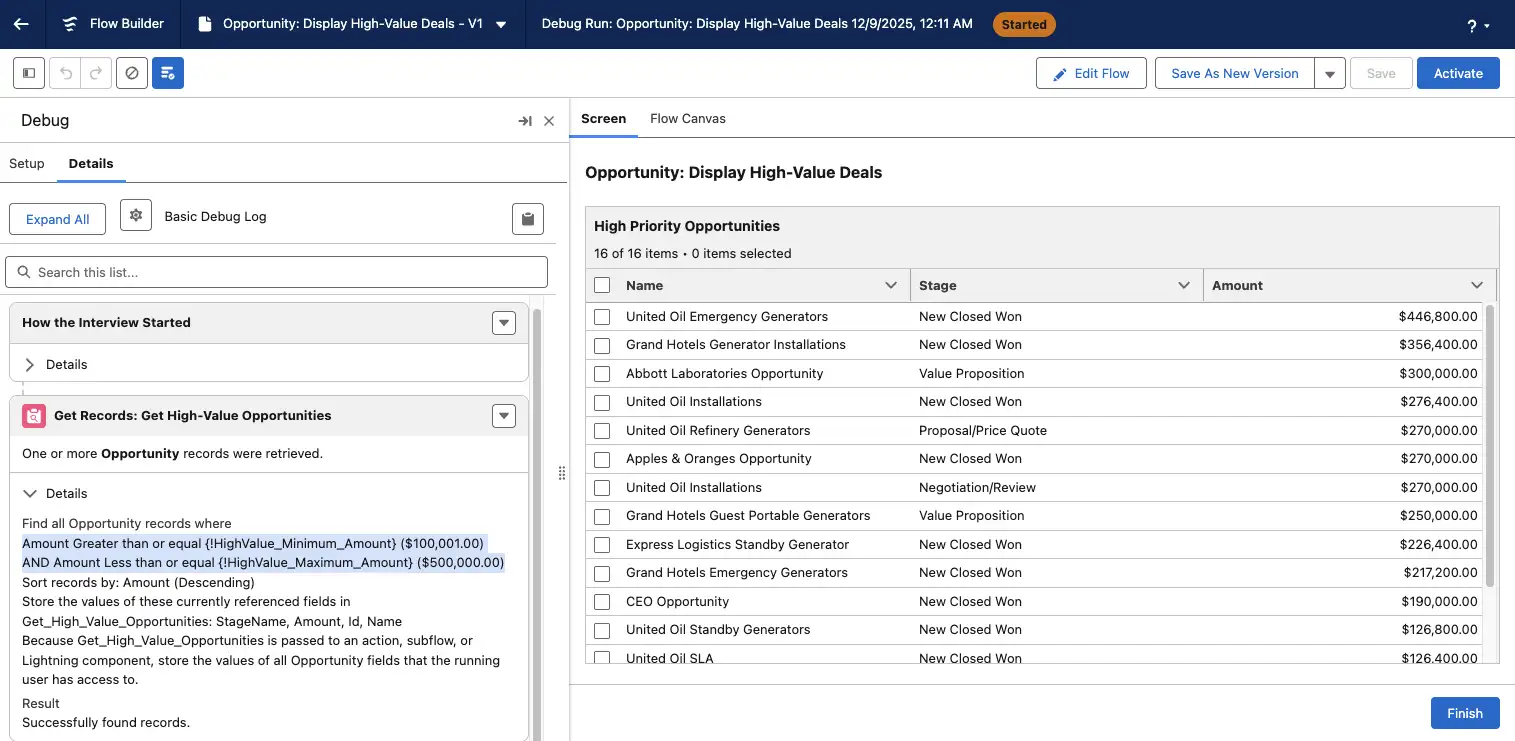
Task: Copy debug log with clipboard icon
Action: click(x=528, y=219)
